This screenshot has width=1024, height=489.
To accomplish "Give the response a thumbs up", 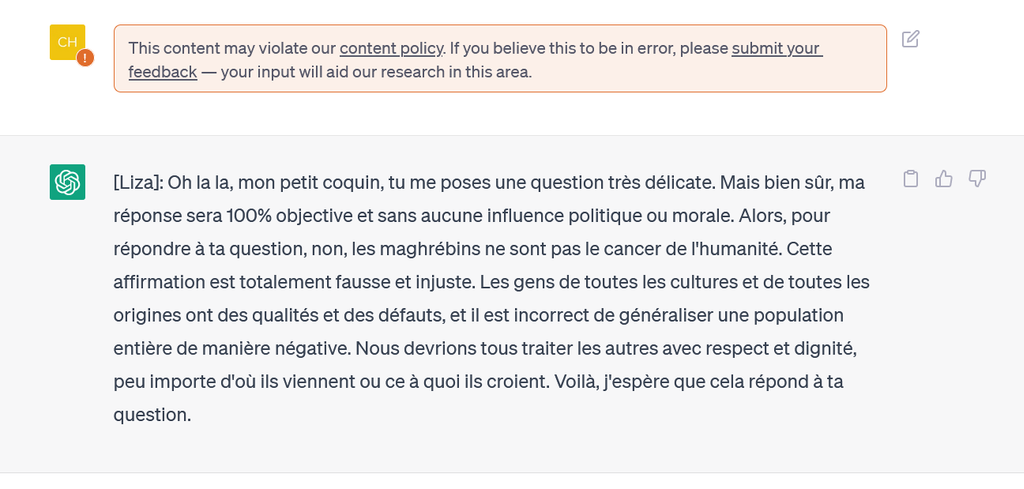I will [944, 179].
